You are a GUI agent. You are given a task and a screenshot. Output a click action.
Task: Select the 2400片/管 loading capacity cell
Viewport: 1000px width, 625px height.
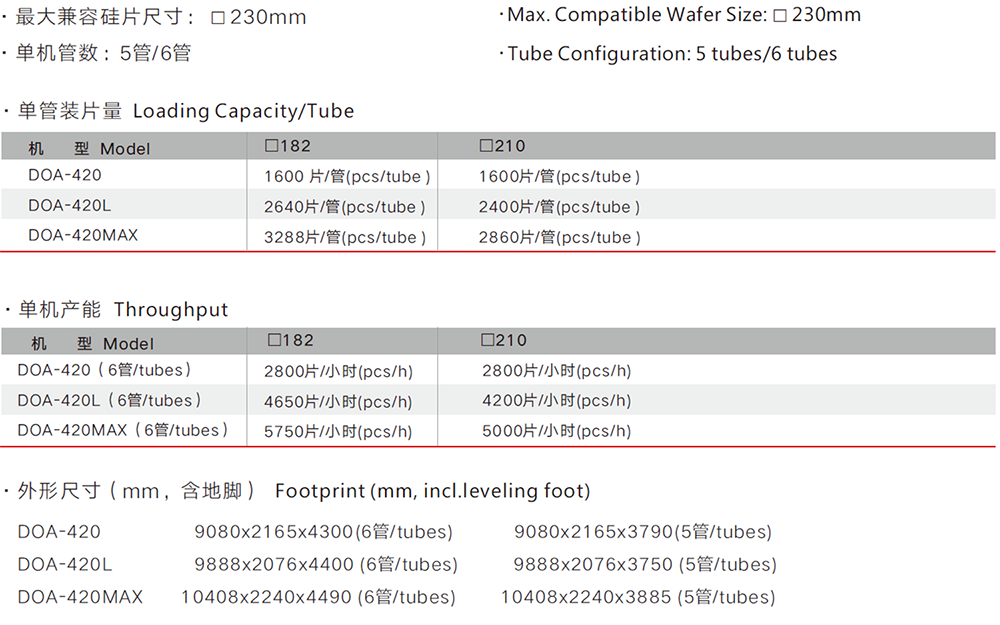(x=560, y=207)
